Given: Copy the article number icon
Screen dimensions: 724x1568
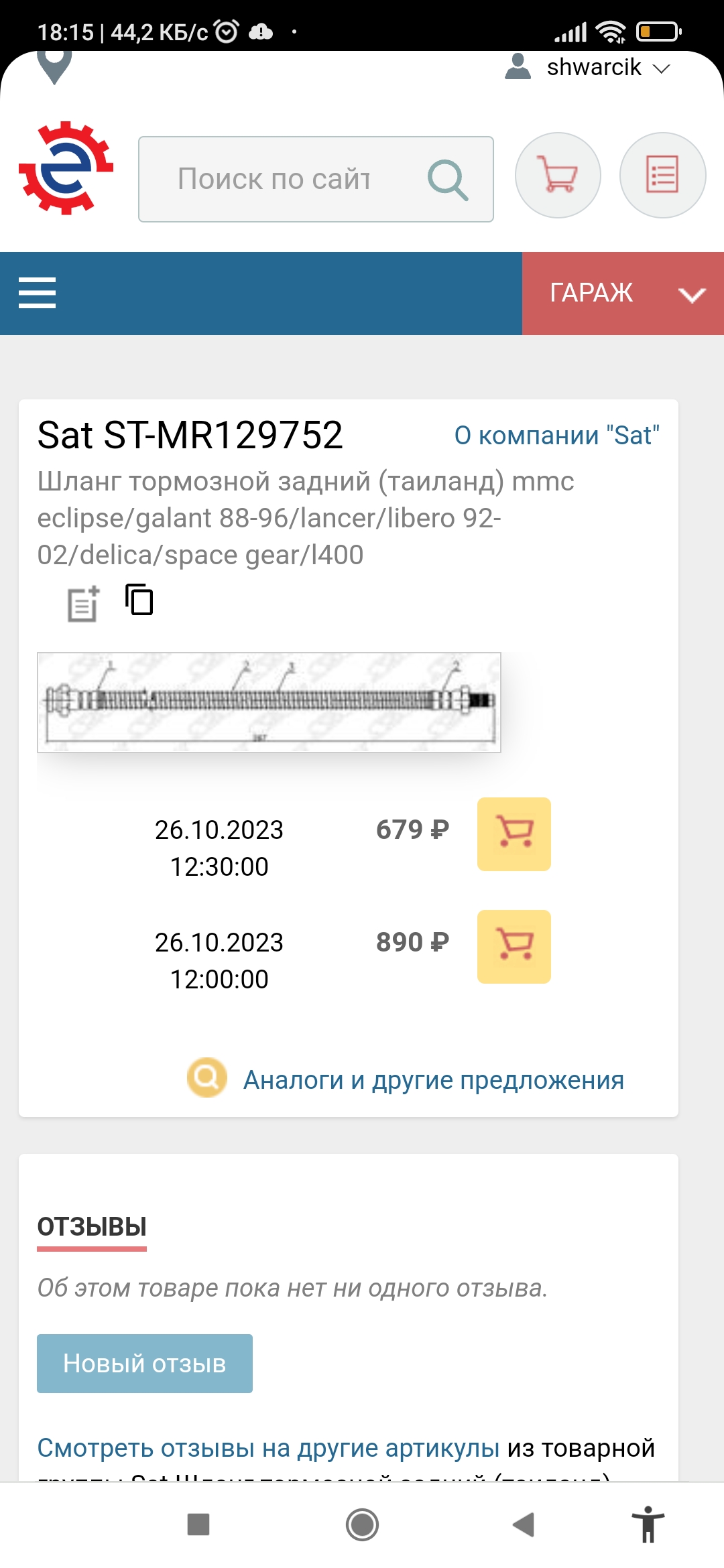Looking at the screenshot, I should coord(139,599).
